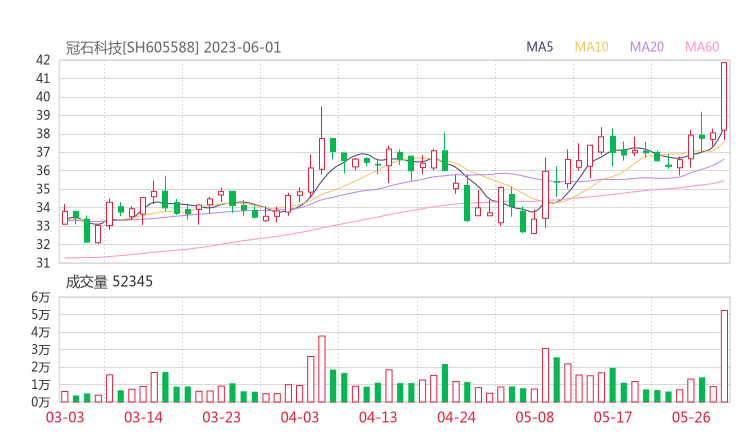Click the 35 price axis value
Screen dimensions: 740x440
click(43, 189)
